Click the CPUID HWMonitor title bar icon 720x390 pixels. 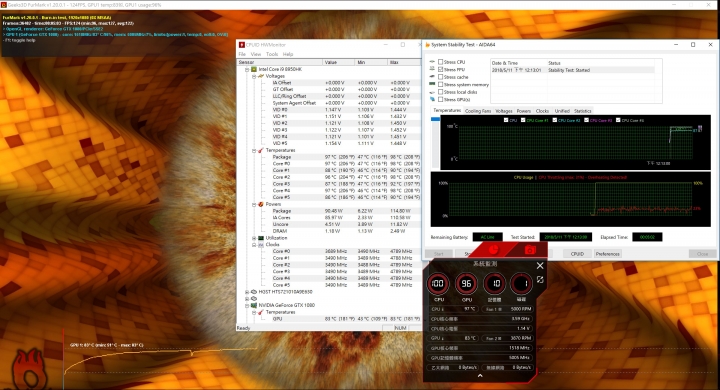[x=242, y=45]
